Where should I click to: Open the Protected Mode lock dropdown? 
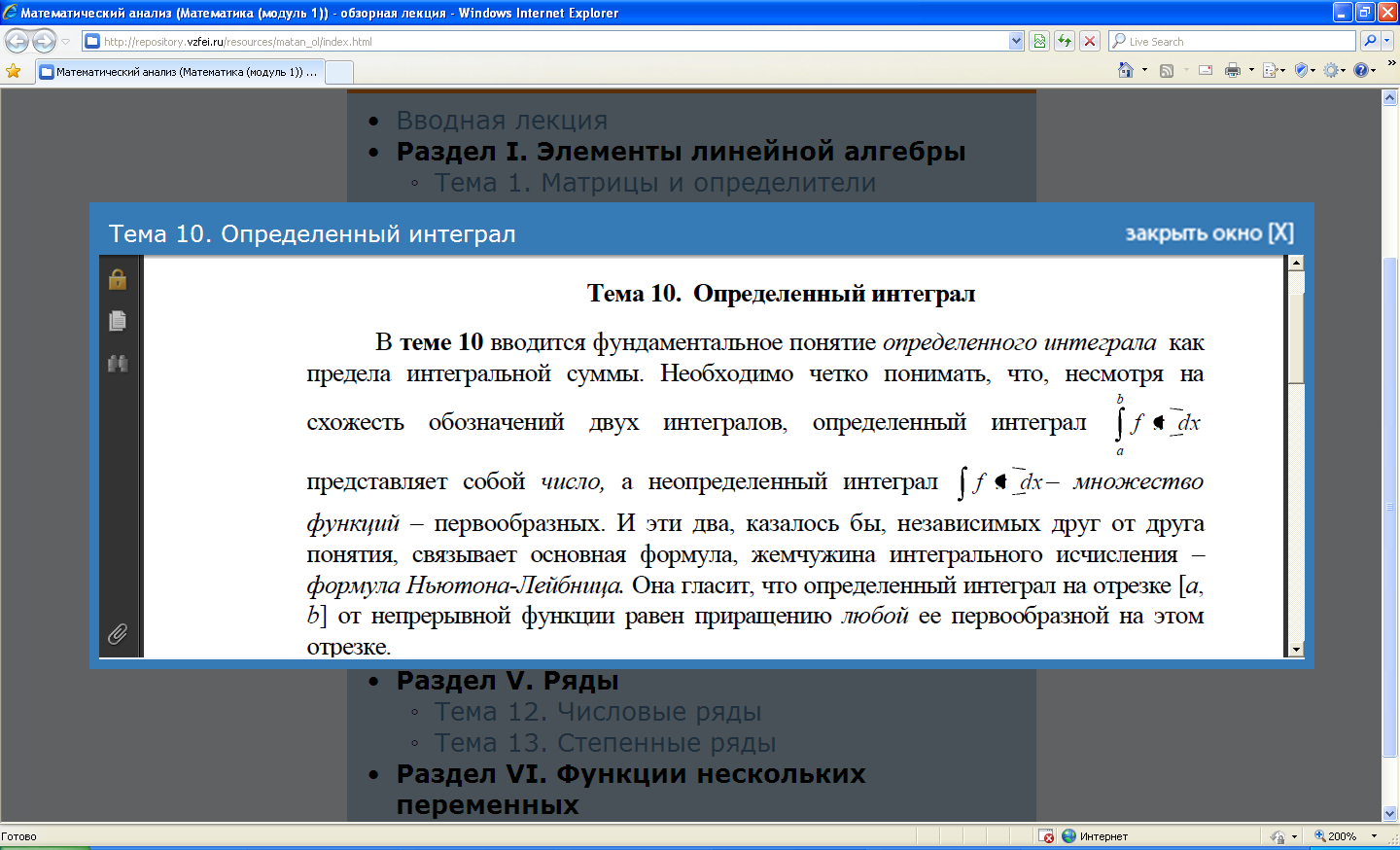1283,836
